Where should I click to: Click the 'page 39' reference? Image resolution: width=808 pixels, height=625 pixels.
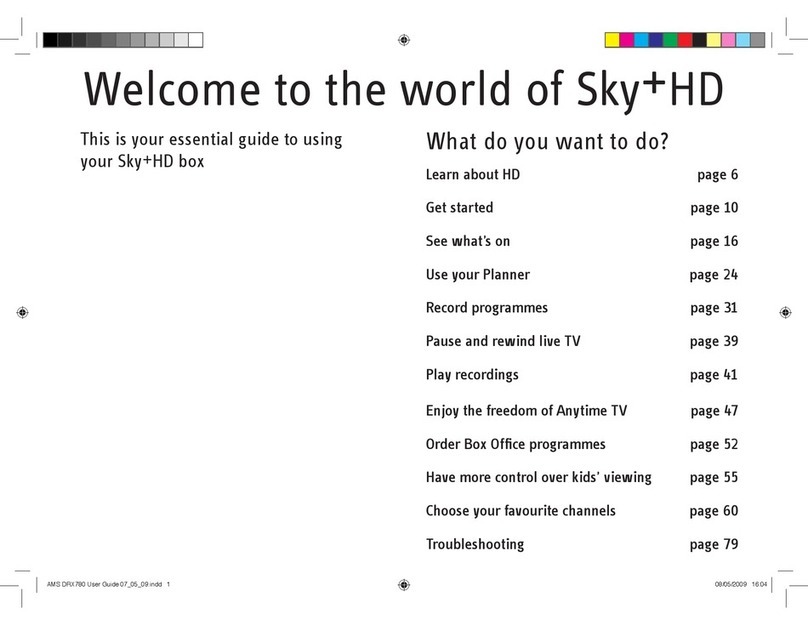tap(714, 342)
